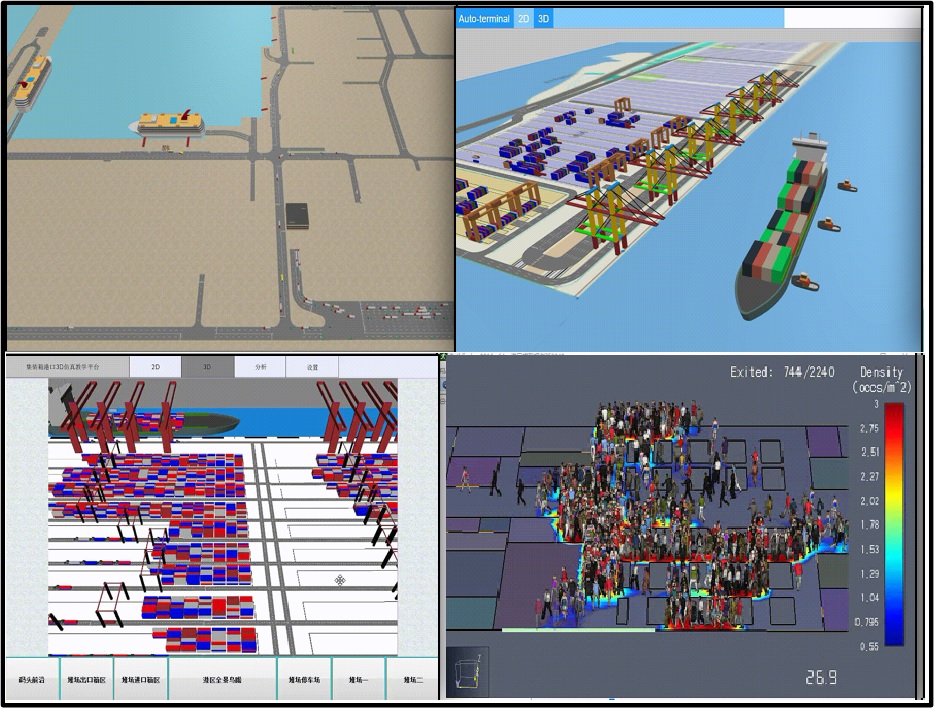Click the 堆场出口箱区 button

point(87,680)
